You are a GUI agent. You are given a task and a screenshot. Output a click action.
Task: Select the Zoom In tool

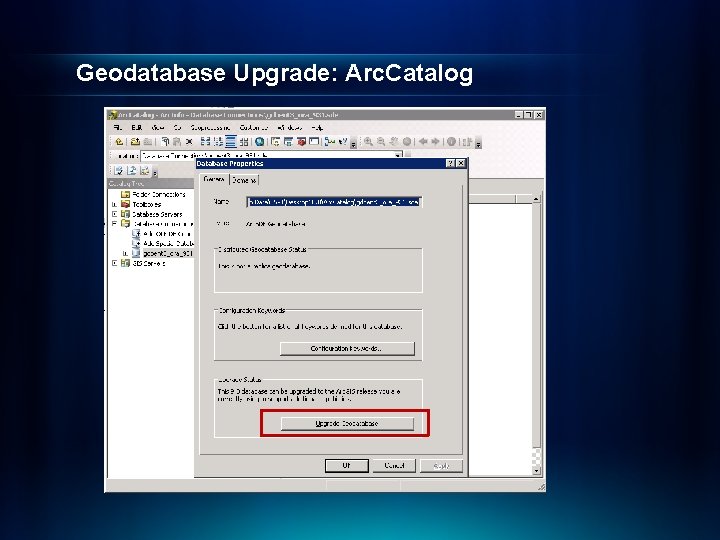coord(367,142)
